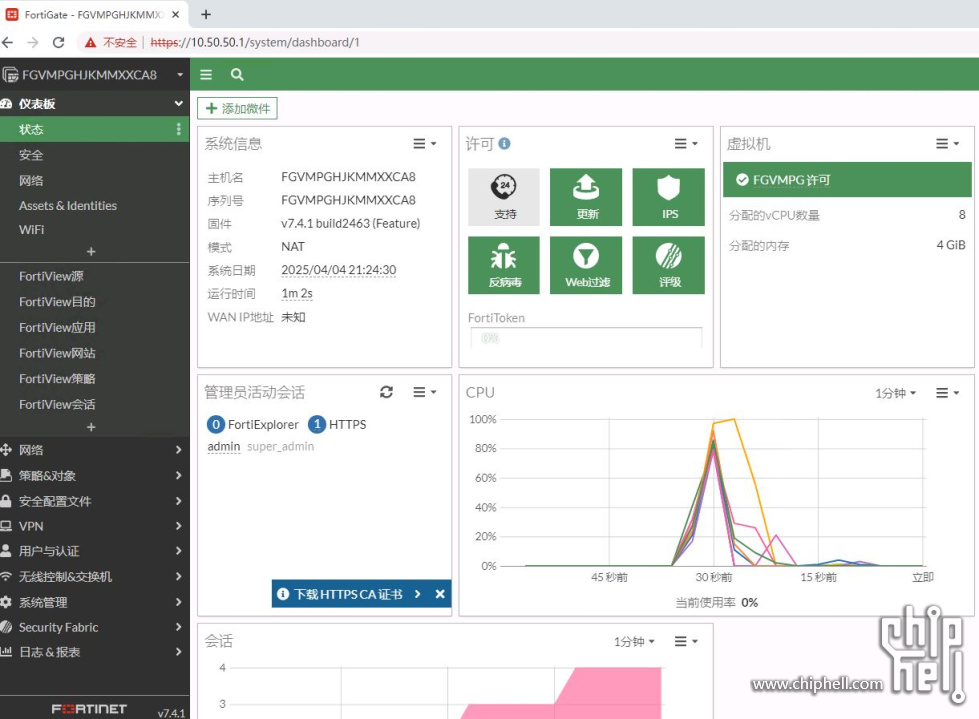This screenshot has height=719, width=979.
Task: Open a new browser tab
Action: 206,14
